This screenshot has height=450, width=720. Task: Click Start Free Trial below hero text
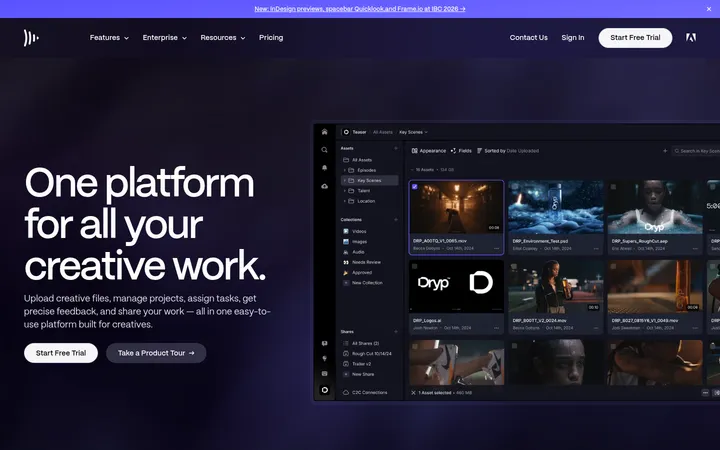coord(61,353)
